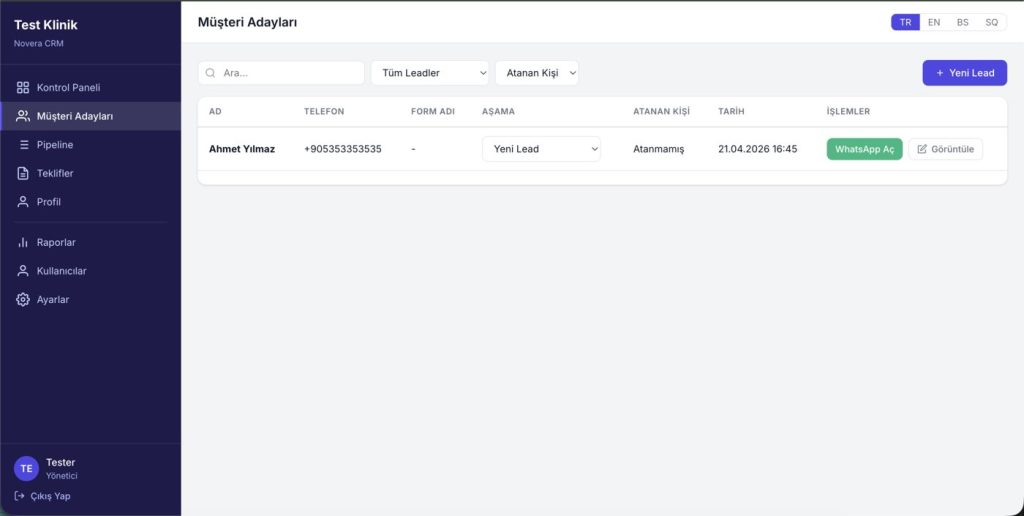This screenshot has width=1024, height=516.
Task: Click the TARİH column header
Action: [731, 112]
